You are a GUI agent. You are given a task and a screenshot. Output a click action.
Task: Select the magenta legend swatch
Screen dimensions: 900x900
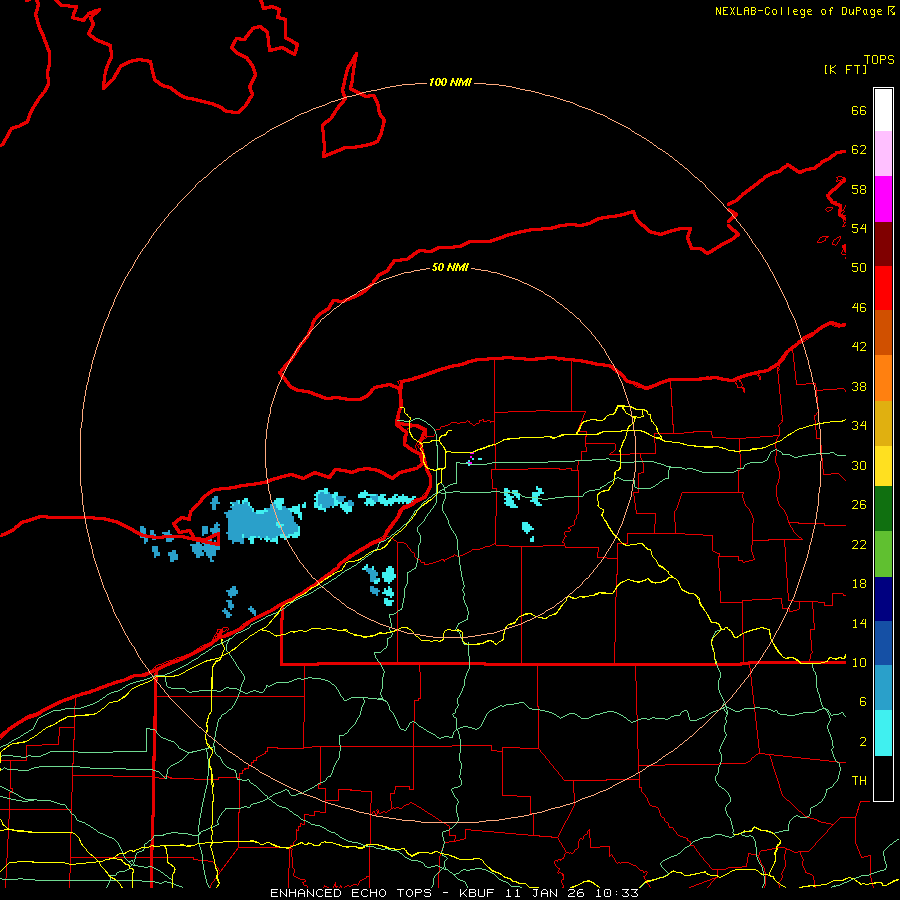883,199
